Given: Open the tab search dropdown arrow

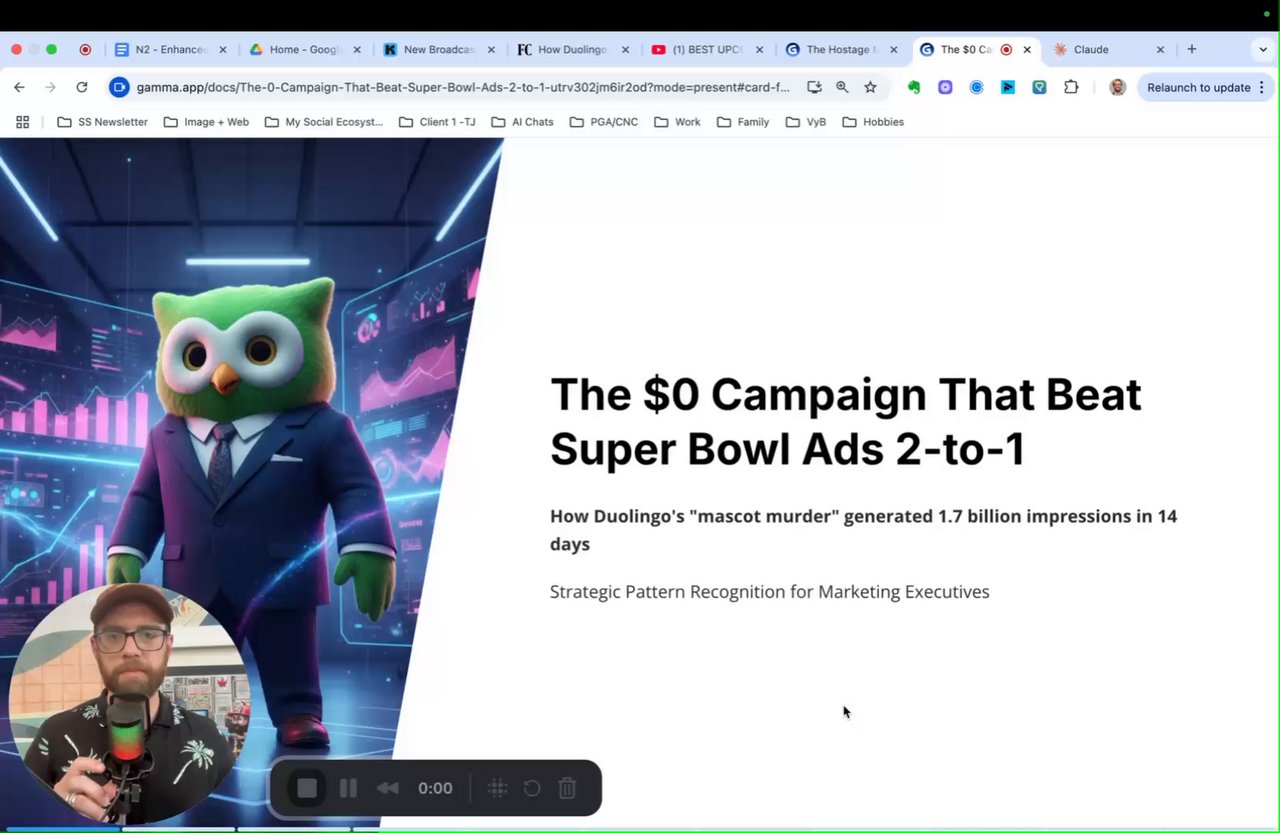Looking at the screenshot, I should pos(1263,49).
